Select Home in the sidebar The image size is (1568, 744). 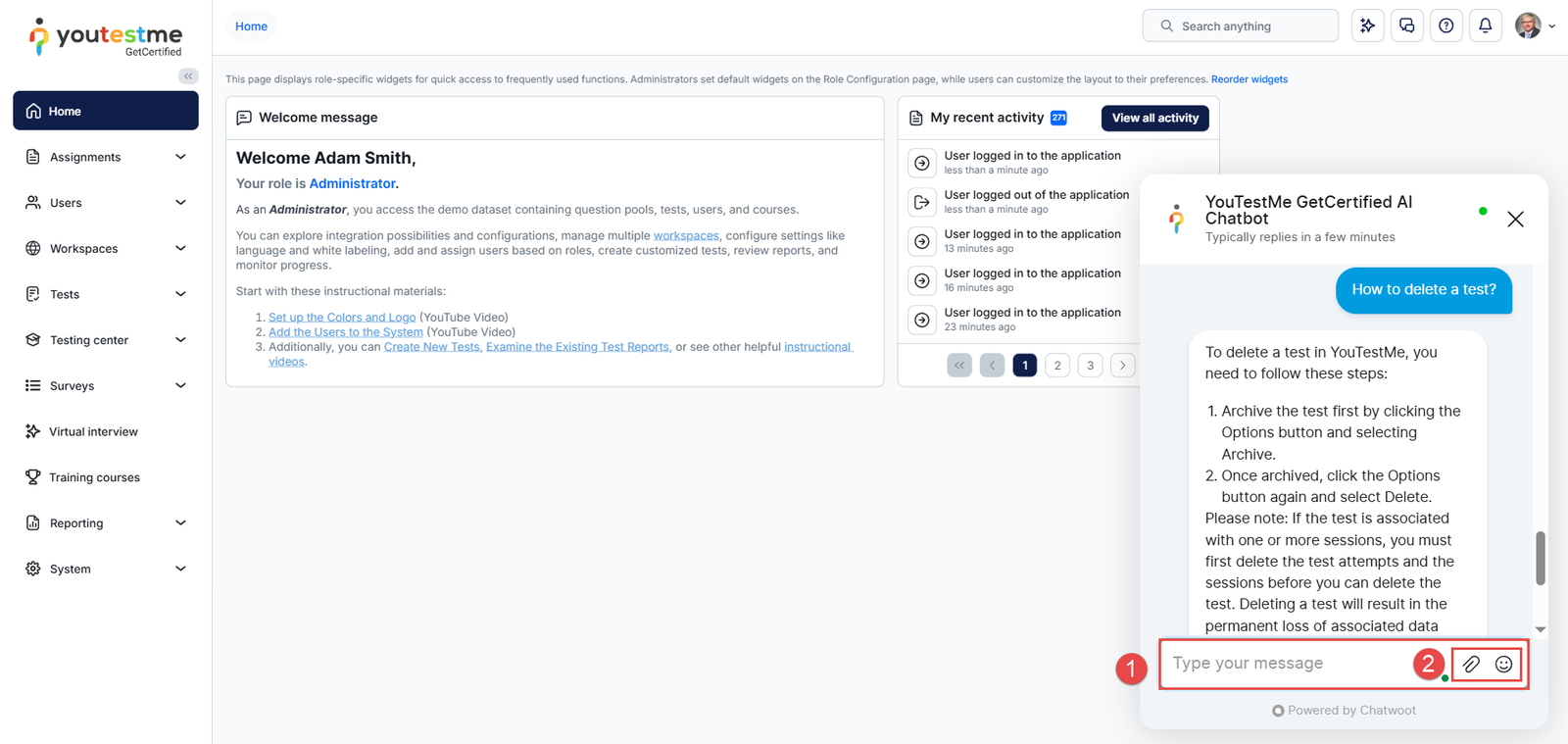pyautogui.click(x=106, y=111)
